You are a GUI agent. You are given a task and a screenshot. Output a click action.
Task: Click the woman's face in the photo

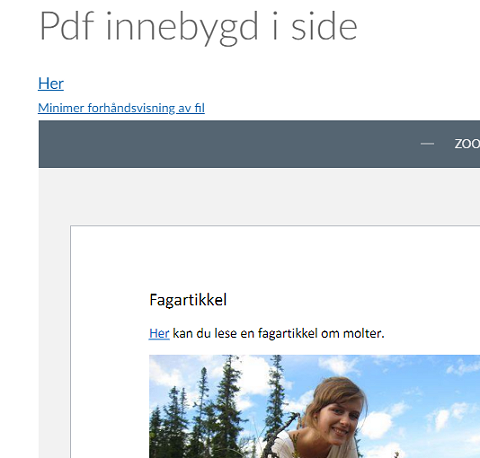pos(335,415)
